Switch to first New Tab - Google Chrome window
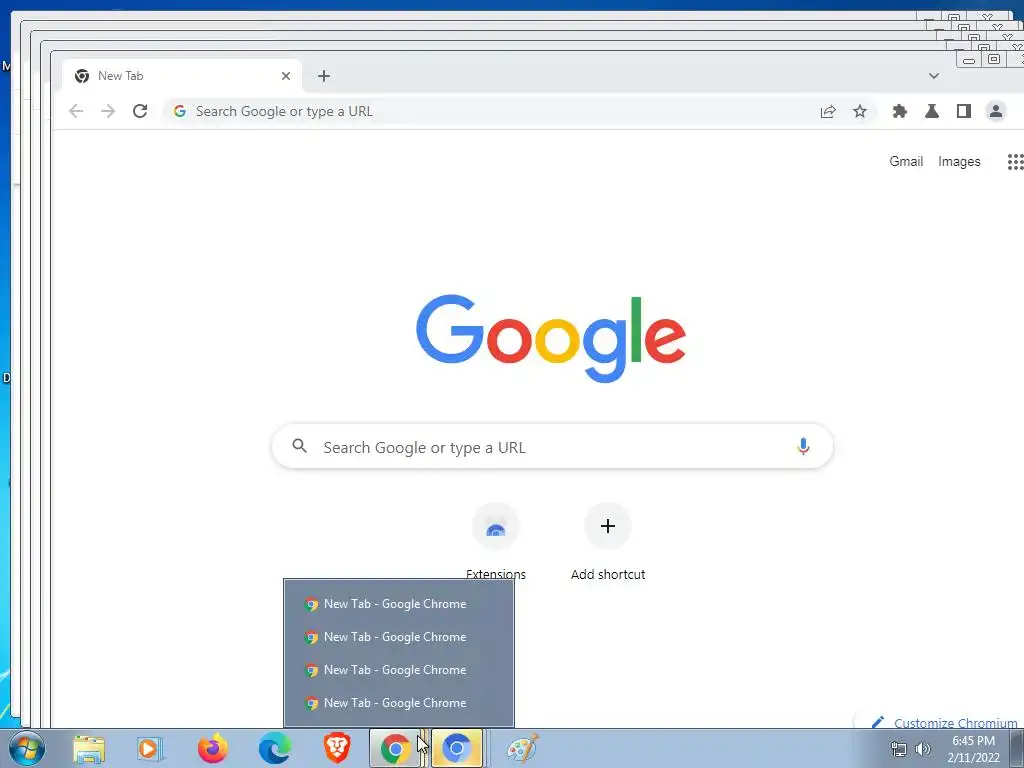Screen dimensions: 1024x768 coord(398,604)
